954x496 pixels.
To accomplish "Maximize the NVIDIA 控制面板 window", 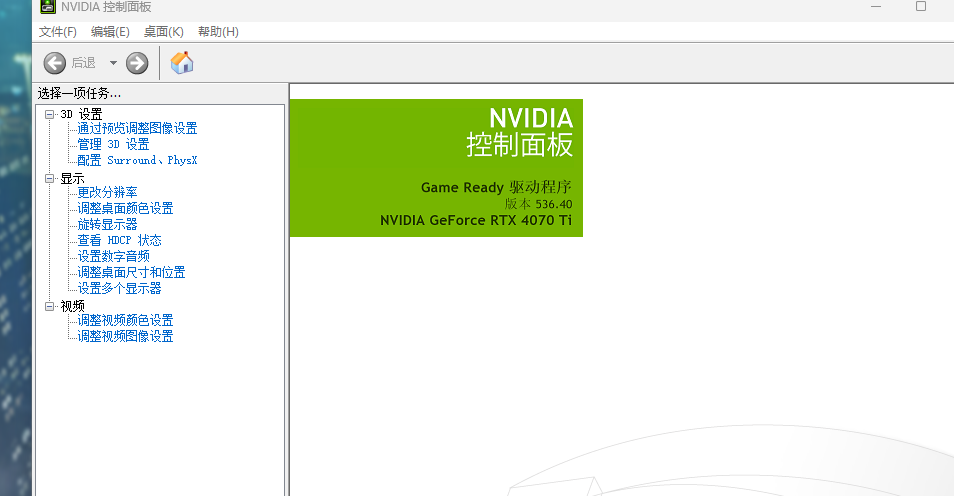I will click(921, 7).
